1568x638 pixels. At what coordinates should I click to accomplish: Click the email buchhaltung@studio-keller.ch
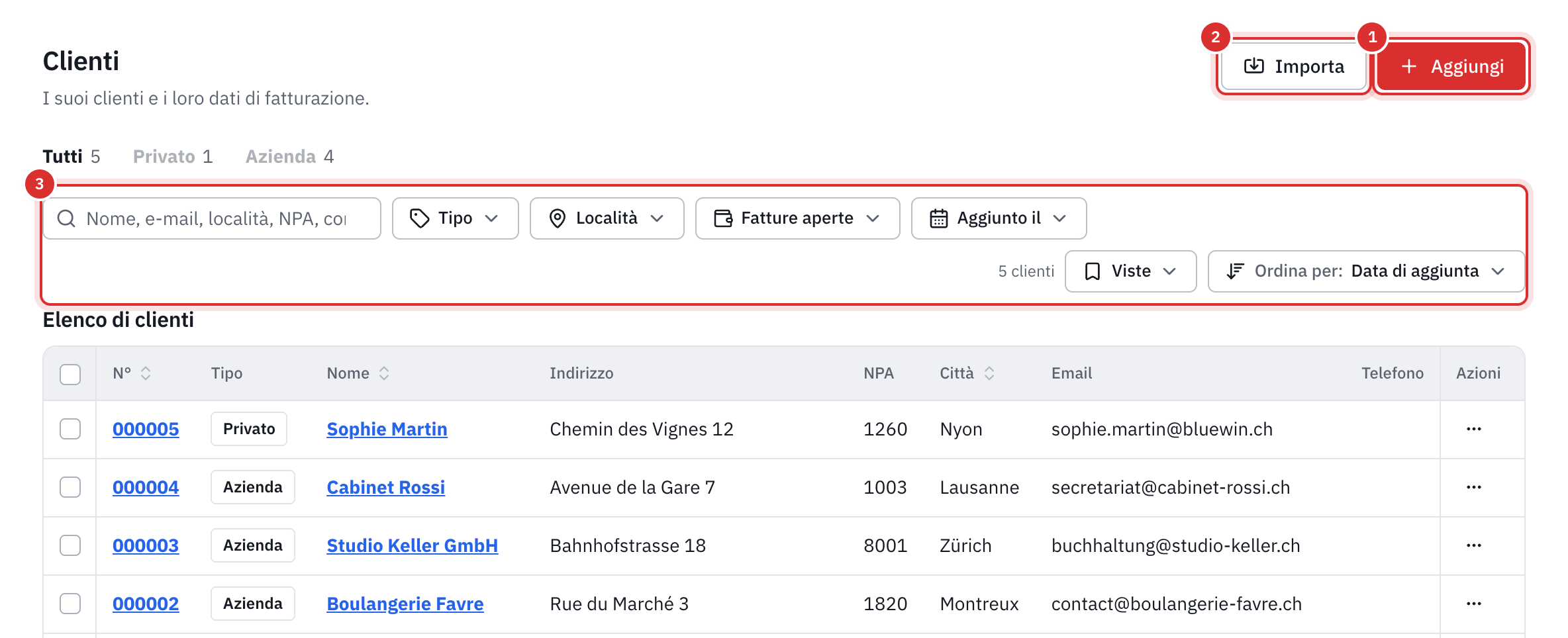pos(1176,545)
